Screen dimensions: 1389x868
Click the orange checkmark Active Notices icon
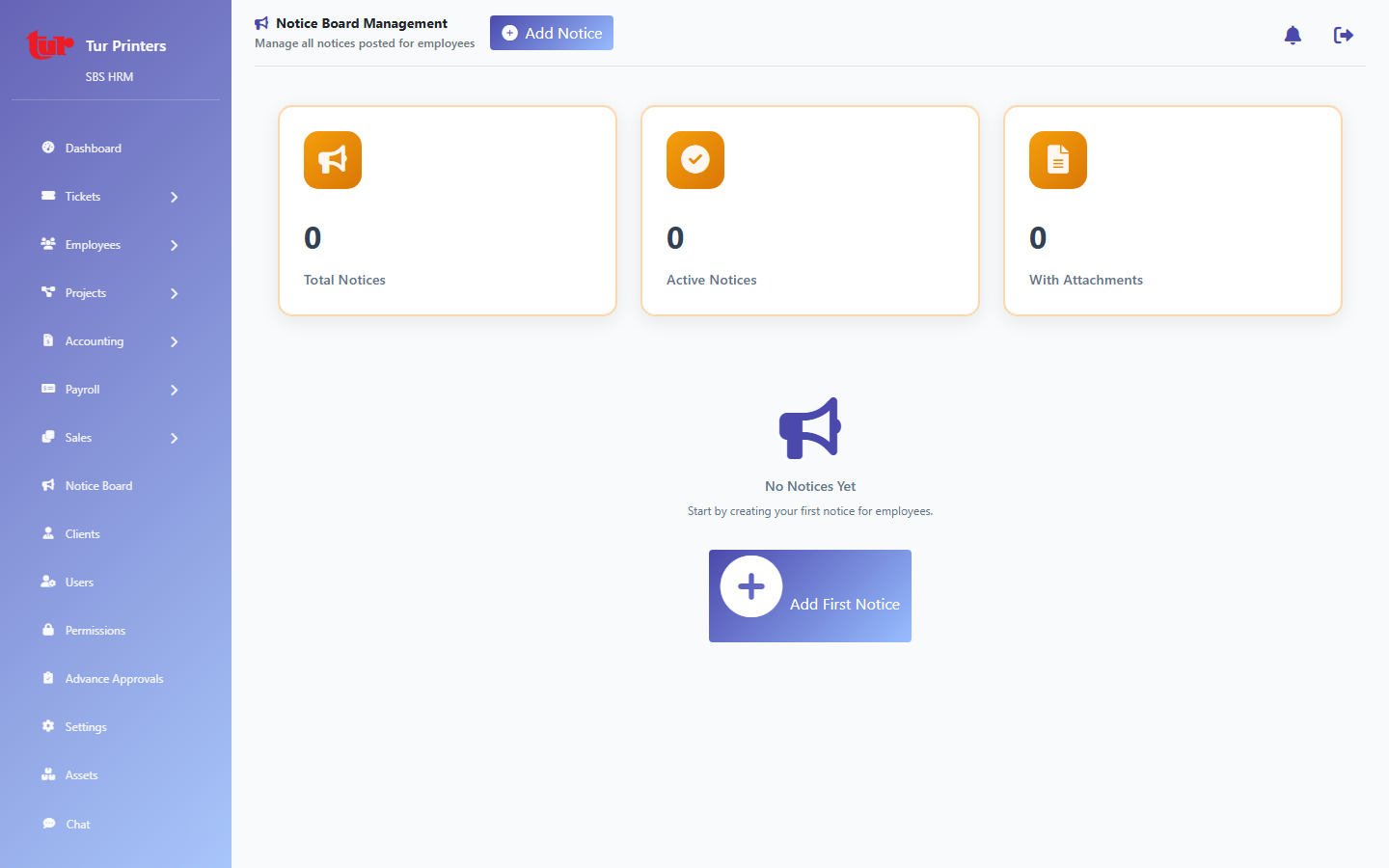pos(695,160)
